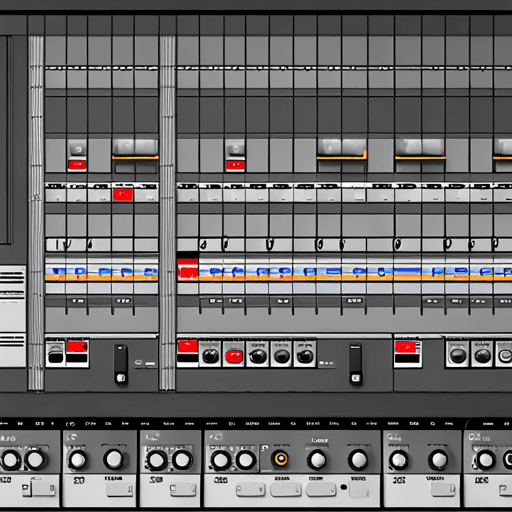The height and width of the screenshot is (512, 512).
Task: Click the black vertical slider in the left section
Action: (x=121, y=365)
